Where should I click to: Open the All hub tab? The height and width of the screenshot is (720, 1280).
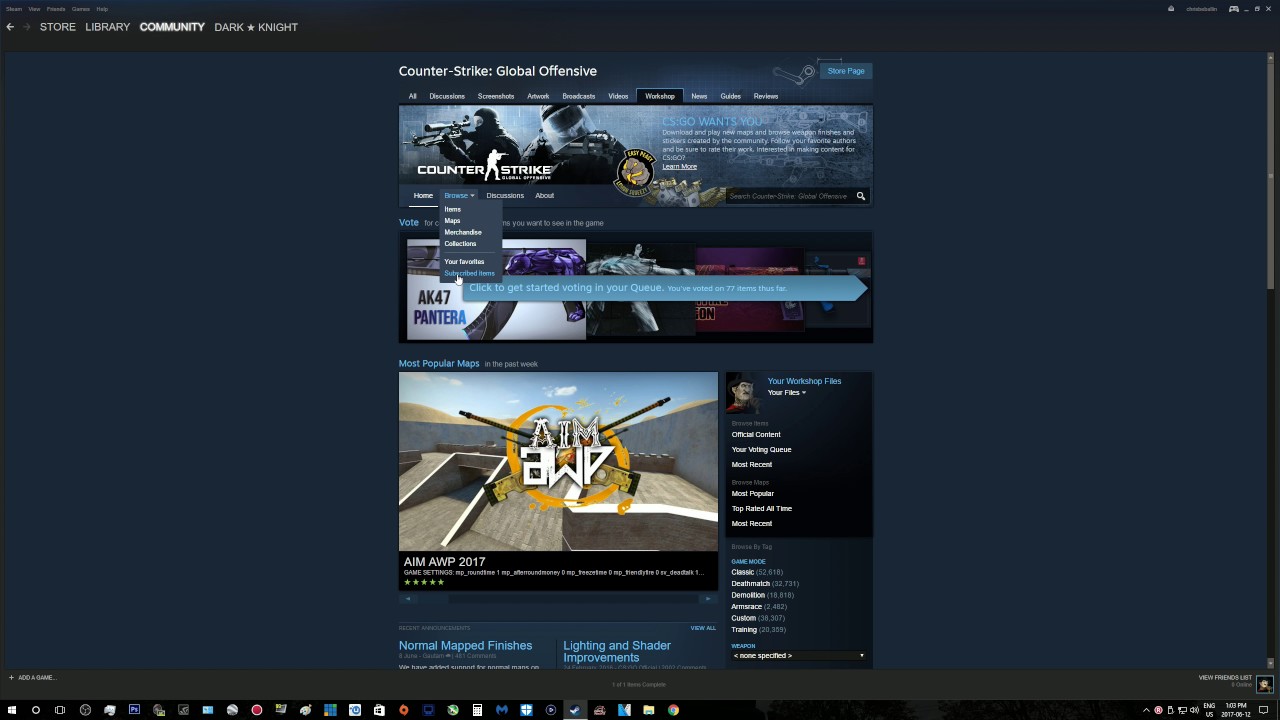coord(412,97)
